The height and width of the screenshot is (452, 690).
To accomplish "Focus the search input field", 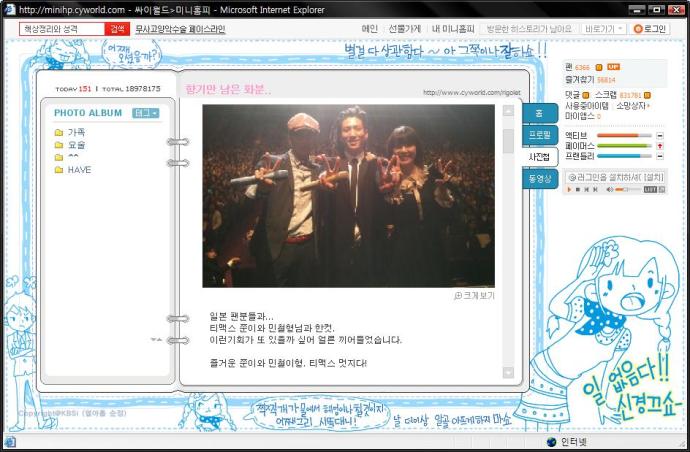I will click(x=62, y=29).
